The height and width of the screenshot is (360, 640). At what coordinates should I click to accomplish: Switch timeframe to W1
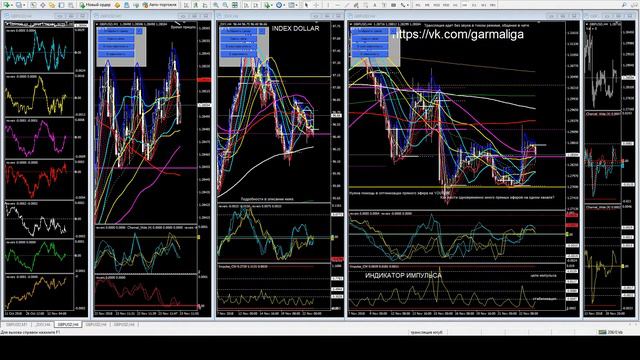tap(483, 4)
